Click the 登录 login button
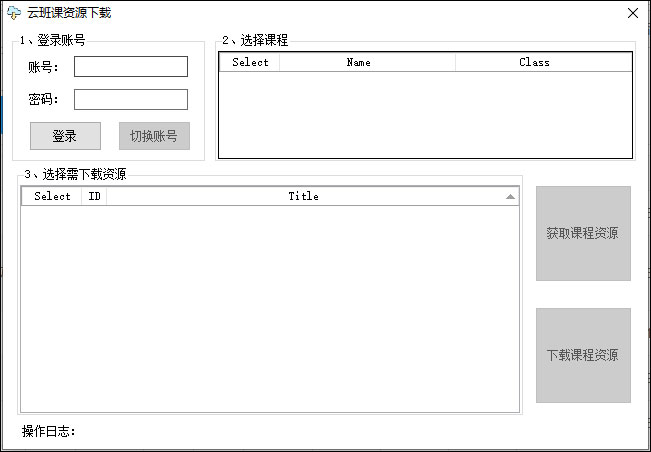 pos(65,136)
